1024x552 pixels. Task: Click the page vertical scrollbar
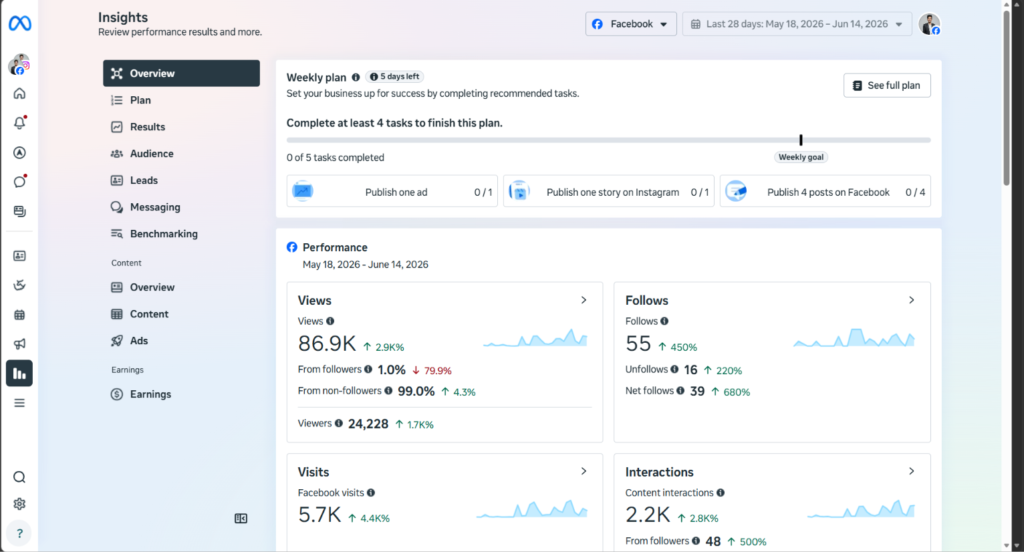(x=1006, y=98)
